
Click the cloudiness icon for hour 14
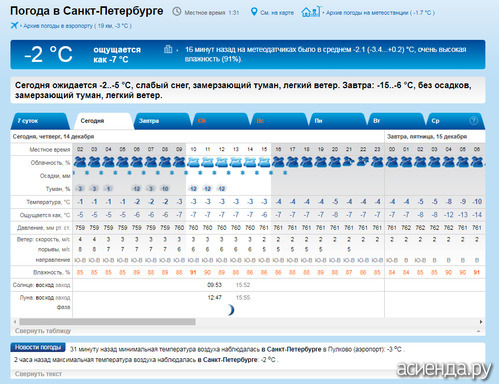pyautogui.click(x=250, y=162)
